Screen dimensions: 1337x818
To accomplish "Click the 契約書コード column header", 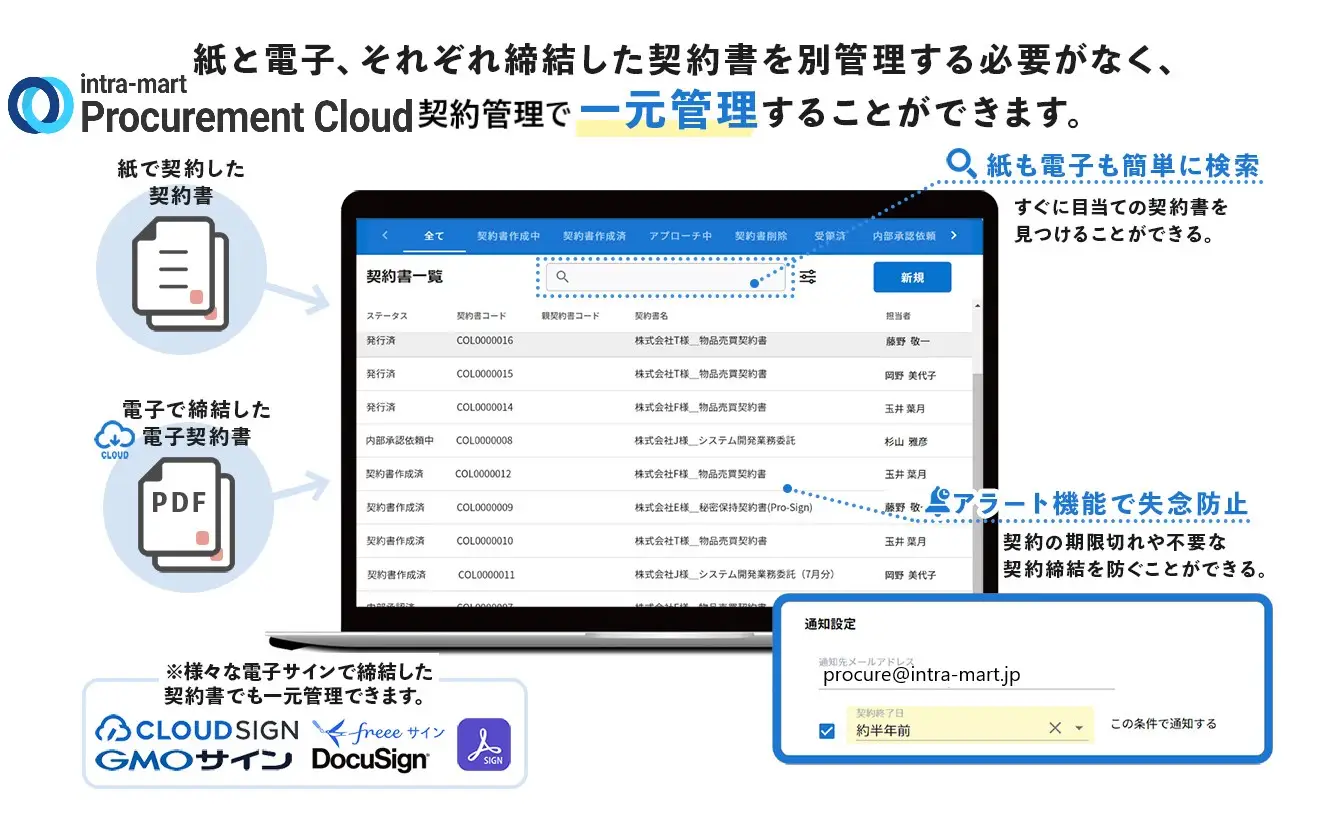I will pyautogui.click(x=482, y=316).
